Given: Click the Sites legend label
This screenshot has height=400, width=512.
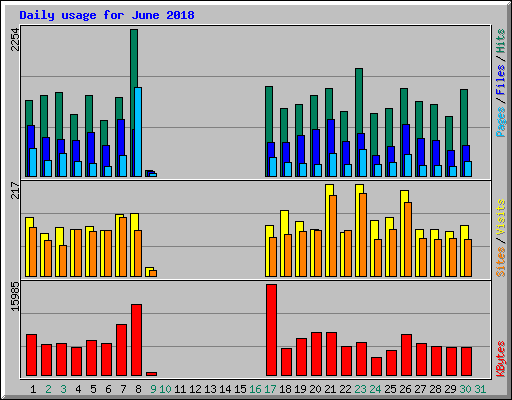Looking at the screenshot, I should pos(500,262).
